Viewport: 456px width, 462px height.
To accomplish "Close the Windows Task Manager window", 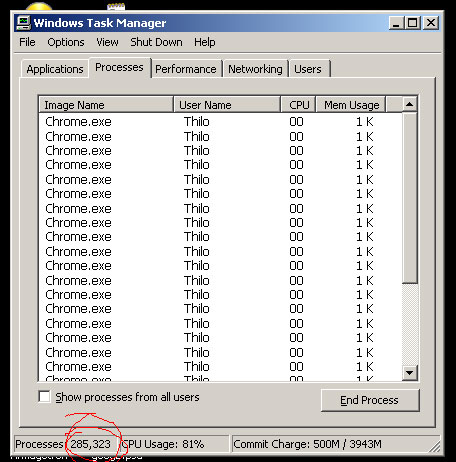I will click(431, 23).
